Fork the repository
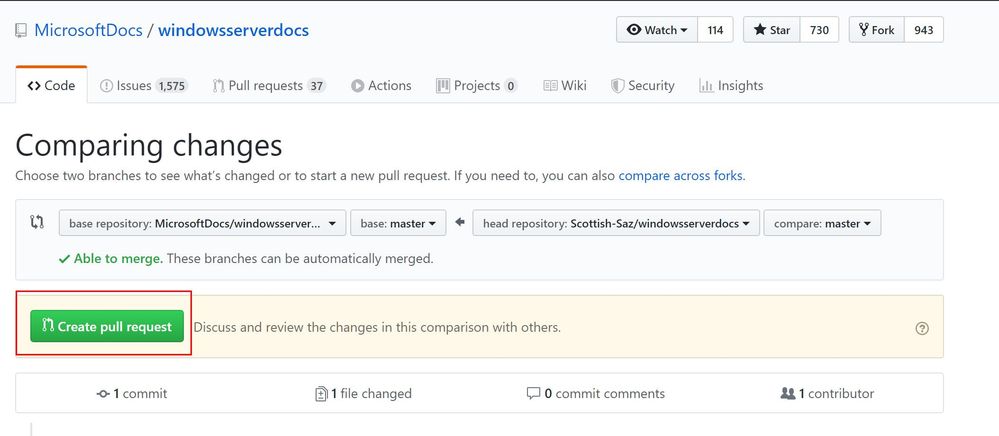999x436 pixels. 876,30
